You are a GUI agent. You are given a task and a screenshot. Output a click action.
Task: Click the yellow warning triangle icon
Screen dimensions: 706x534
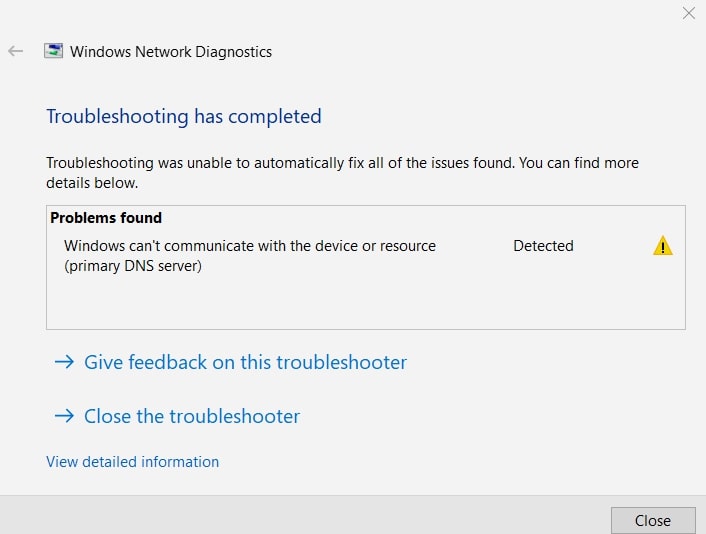click(x=662, y=246)
